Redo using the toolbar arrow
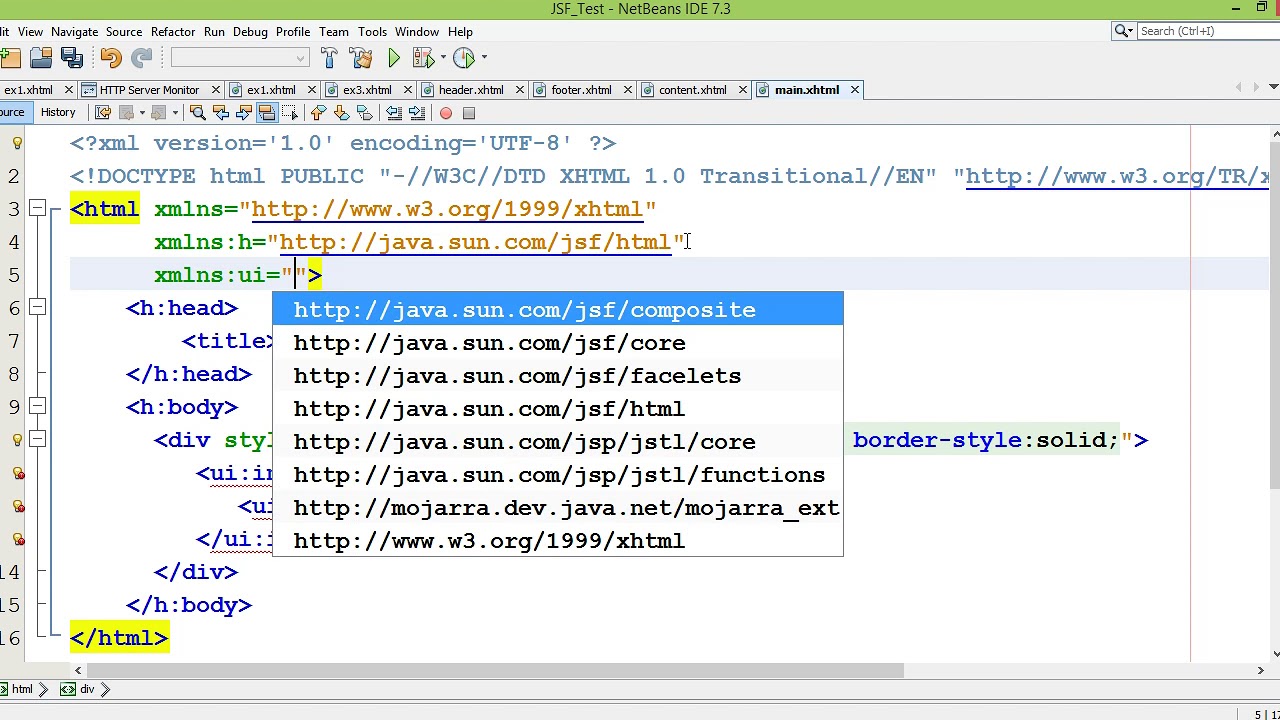This screenshot has height=720, width=1280. [141, 58]
